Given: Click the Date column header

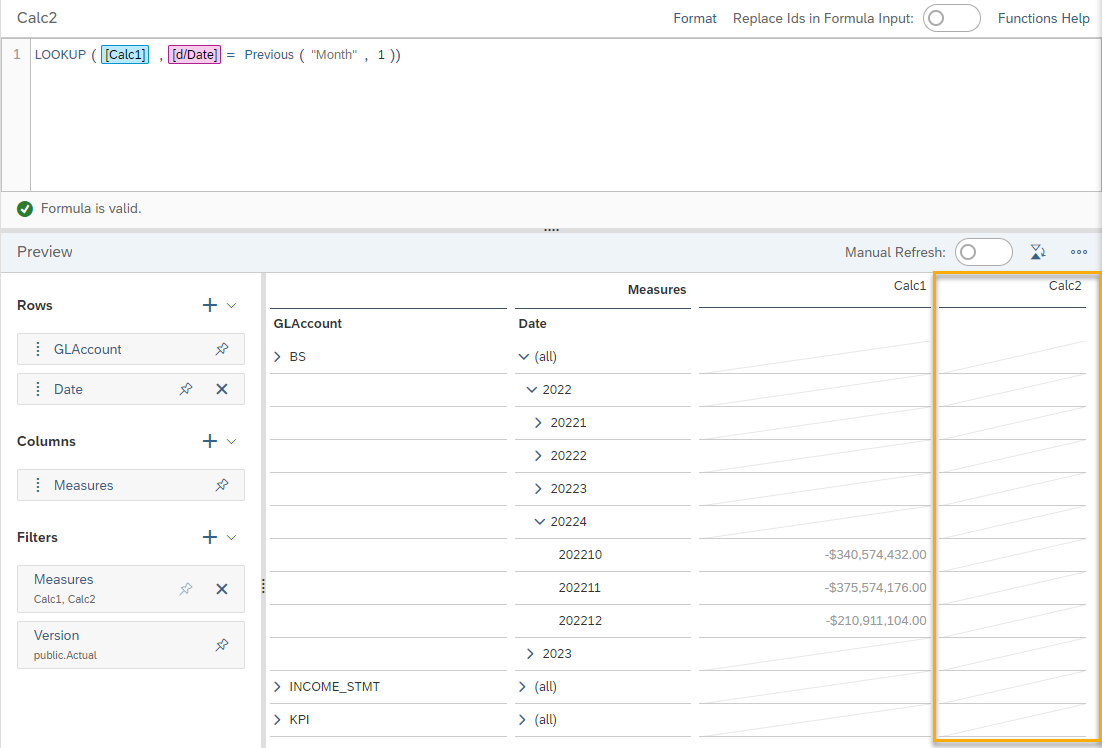Looking at the screenshot, I should pyautogui.click(x=532, y=324).
